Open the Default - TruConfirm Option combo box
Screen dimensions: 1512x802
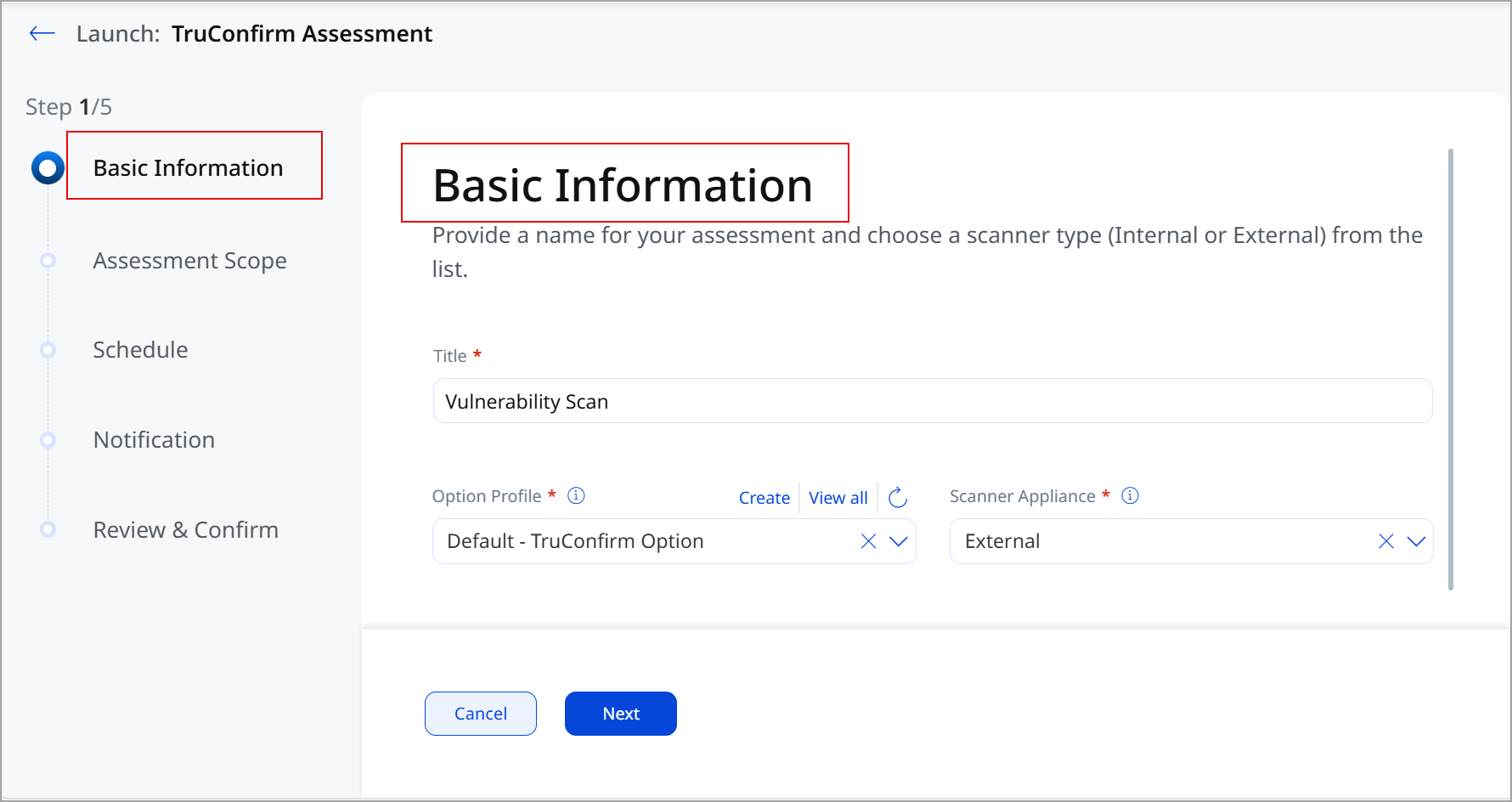674,541
